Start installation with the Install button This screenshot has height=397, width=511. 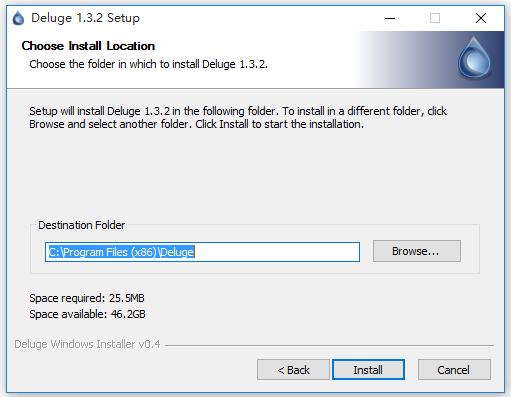tap(368, 370)
